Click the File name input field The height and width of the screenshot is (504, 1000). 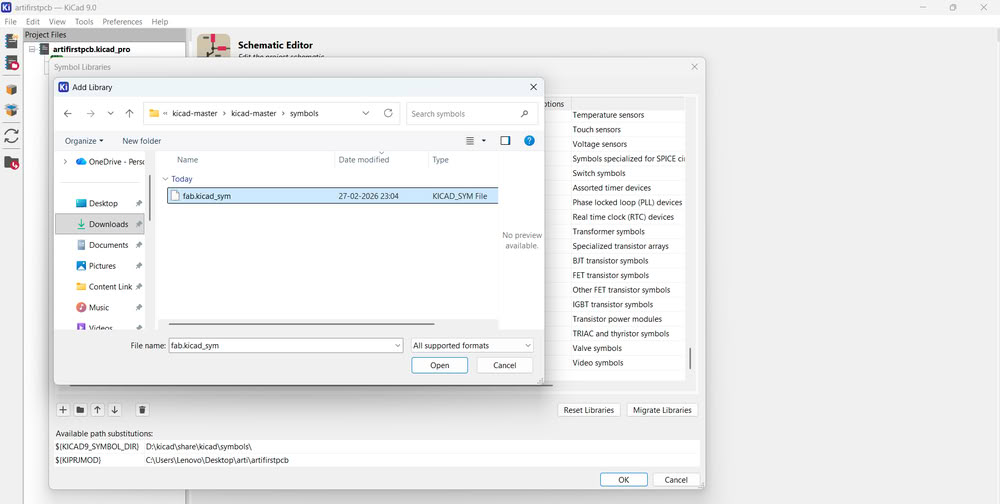(286, 345)
